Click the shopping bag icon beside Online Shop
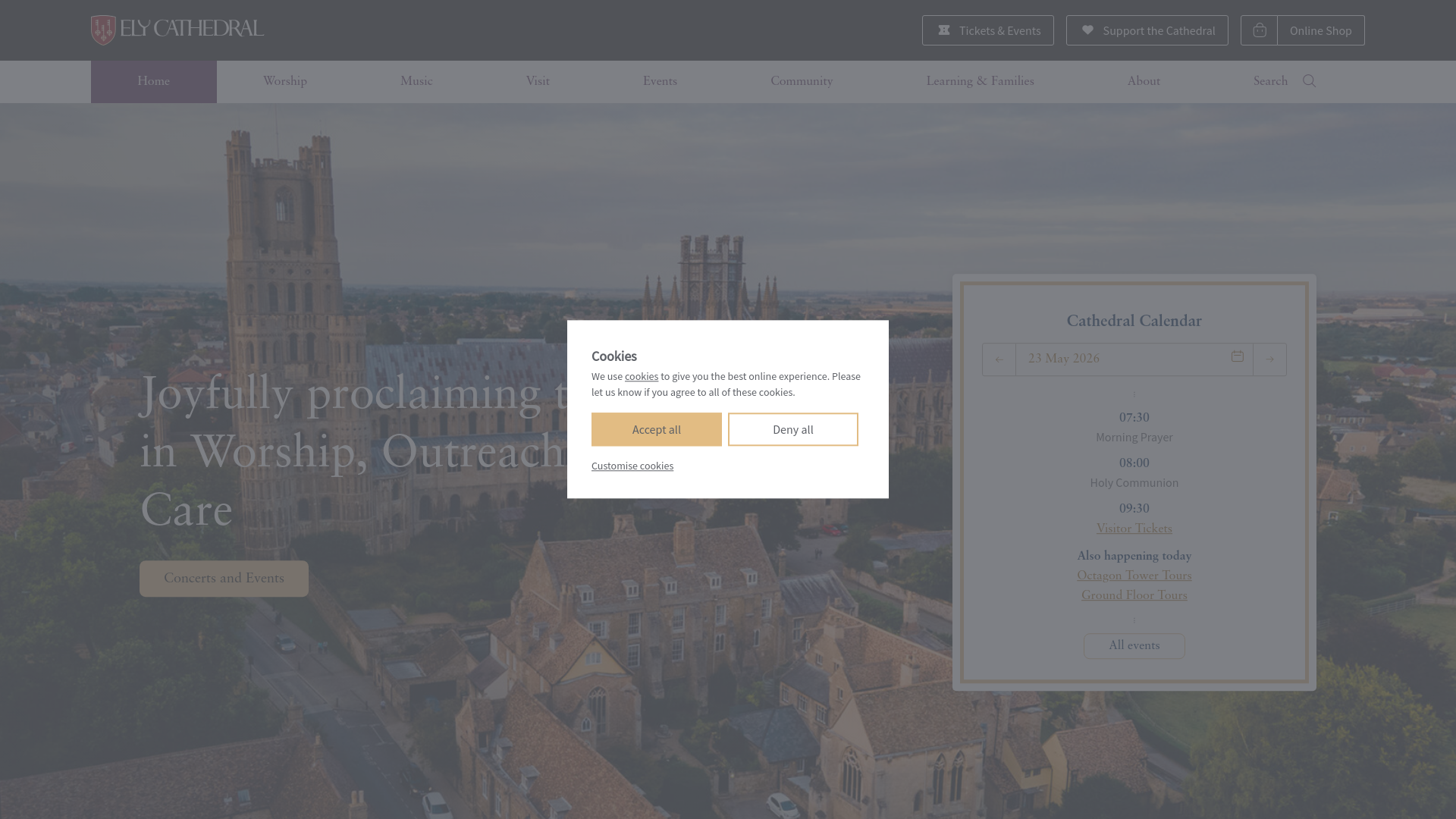Viewport: 1456px width, 819px height. 1259,30
